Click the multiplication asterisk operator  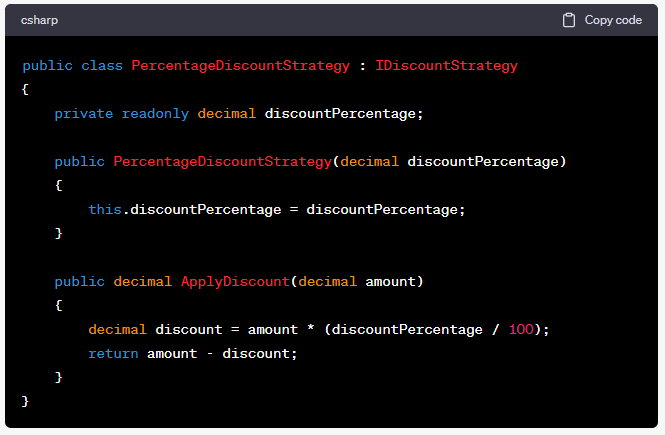pyautogui.click(x=310, y=328)
